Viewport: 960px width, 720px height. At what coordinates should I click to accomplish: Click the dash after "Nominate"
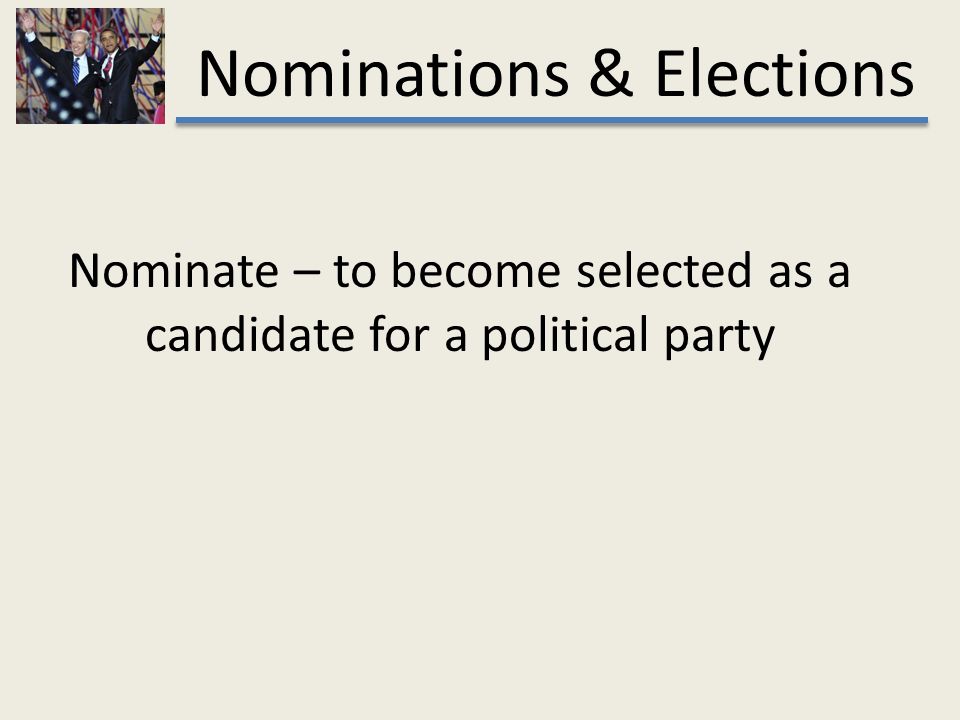[306, 273]
